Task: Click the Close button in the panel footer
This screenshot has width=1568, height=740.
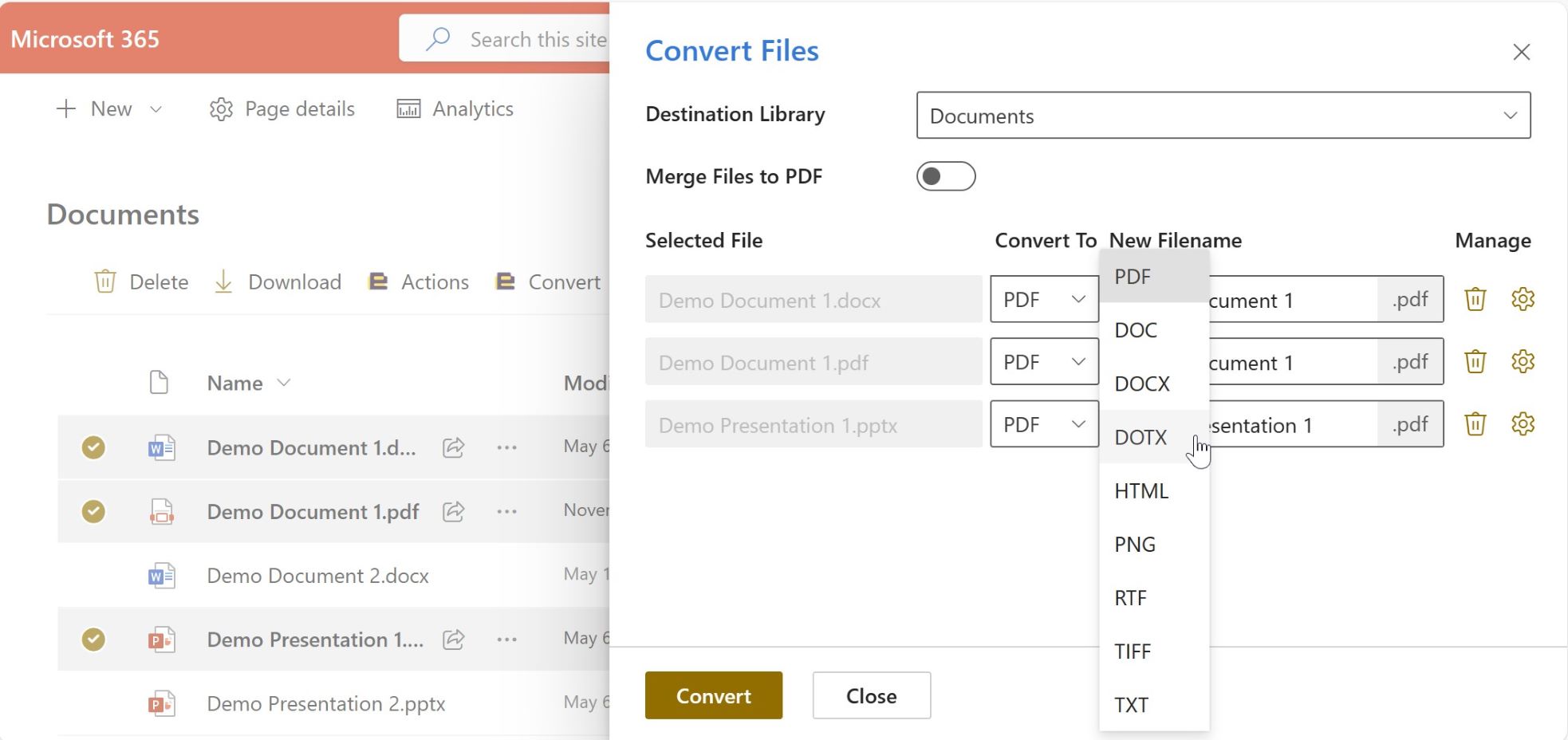Action: pyautogui.click(x=871, y=696)
